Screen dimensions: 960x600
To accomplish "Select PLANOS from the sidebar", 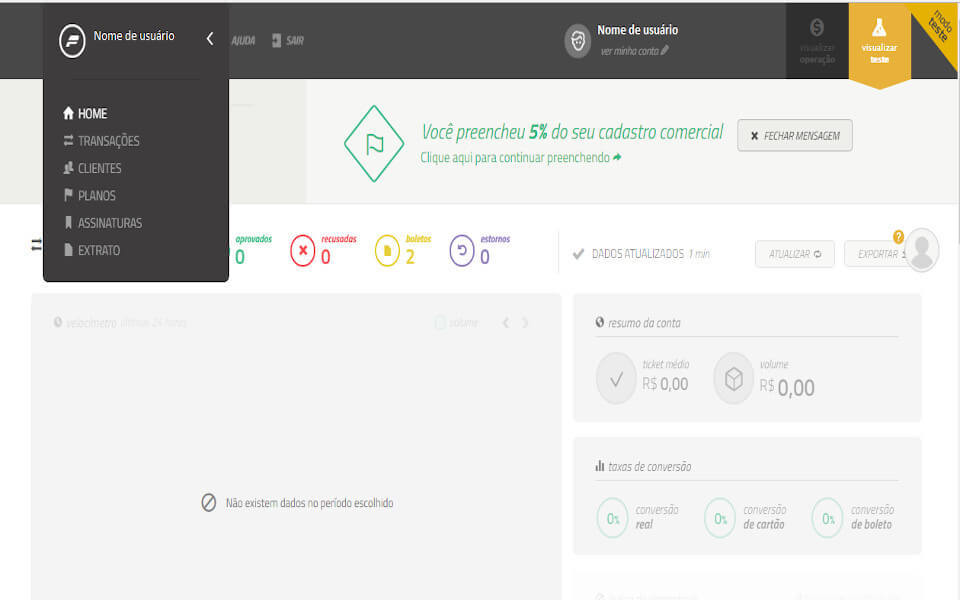I will (x=89, y=195).
